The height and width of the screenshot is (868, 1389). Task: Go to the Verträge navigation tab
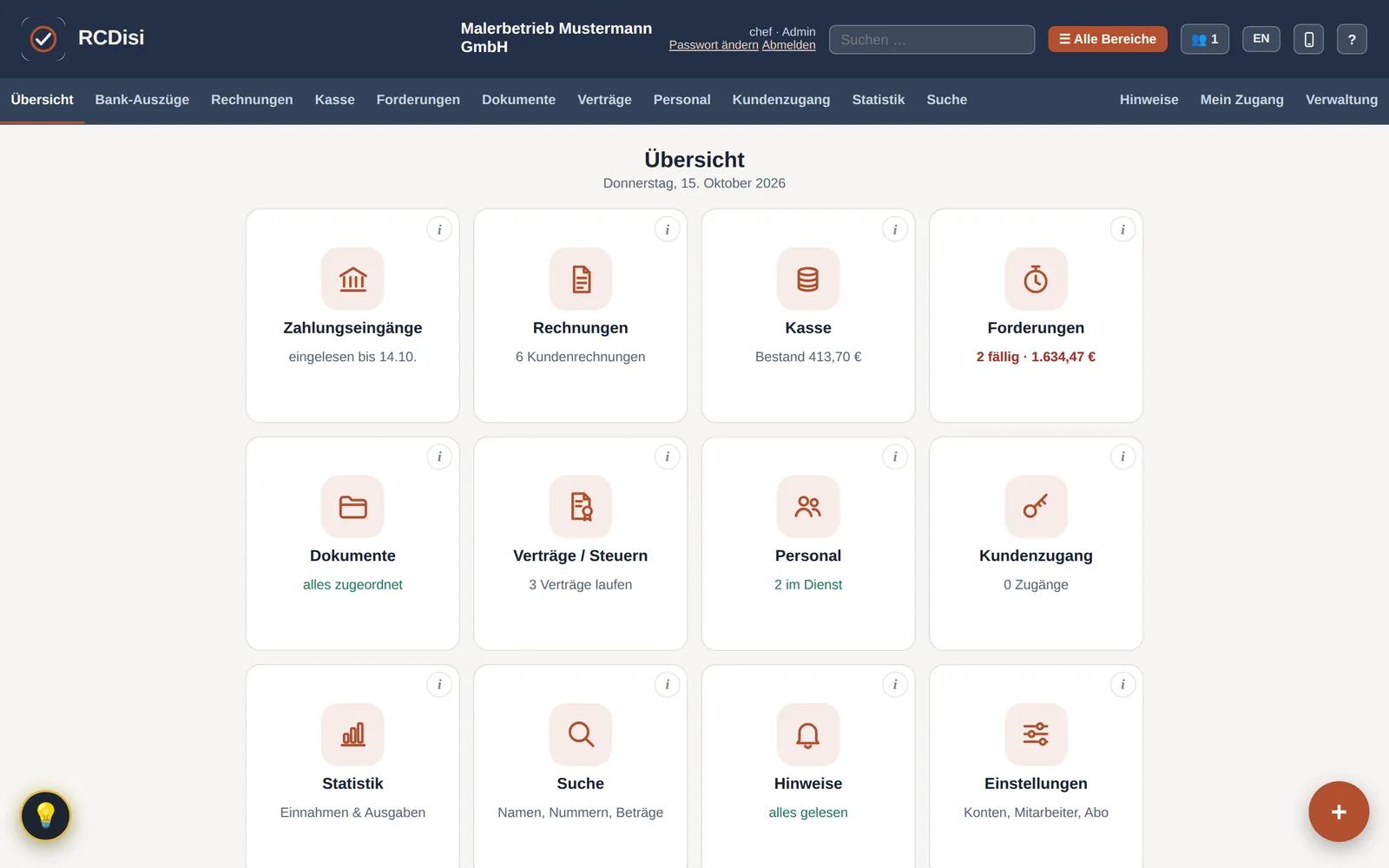point(604,100)
